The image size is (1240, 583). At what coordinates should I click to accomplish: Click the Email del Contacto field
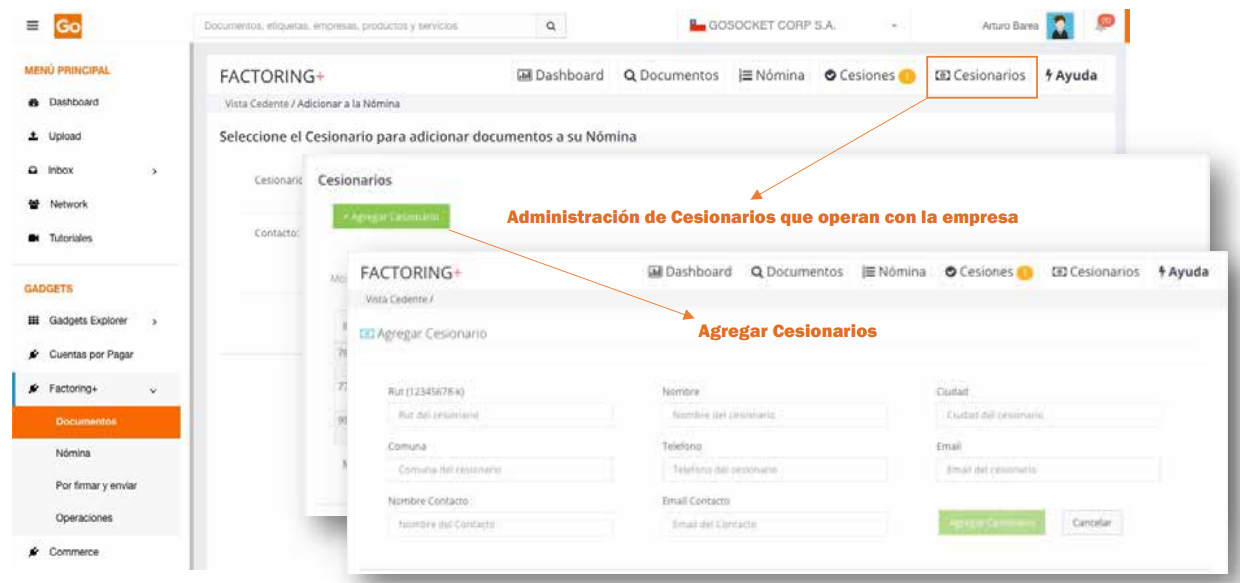[774, 524]
